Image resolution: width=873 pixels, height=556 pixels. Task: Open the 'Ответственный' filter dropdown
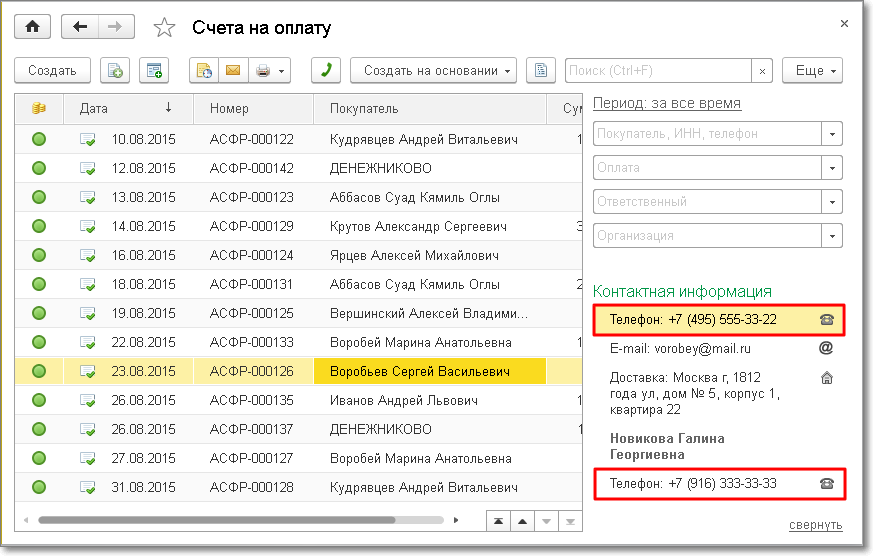(x=832, y=202)
